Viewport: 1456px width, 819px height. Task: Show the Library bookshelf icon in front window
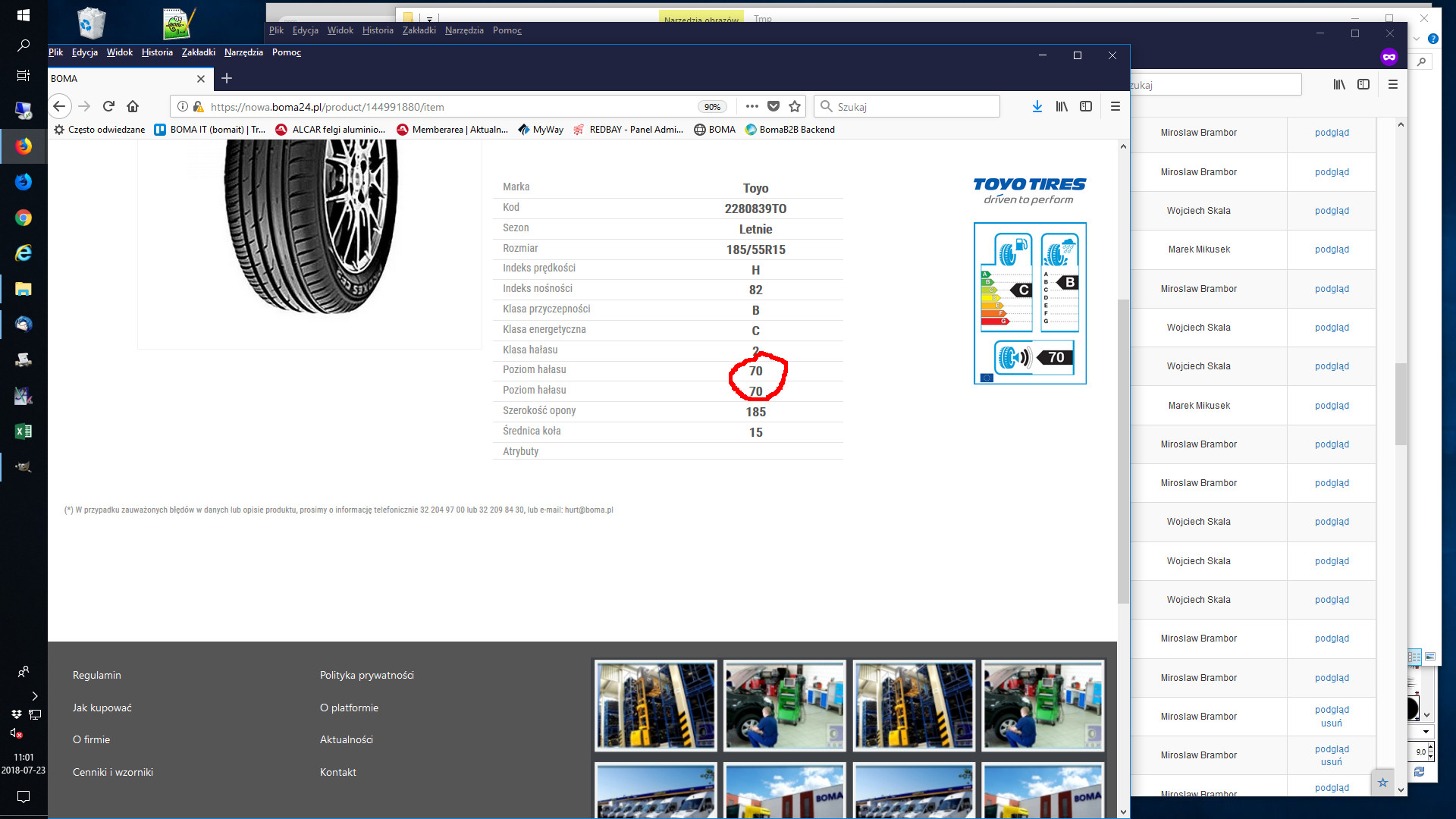pyautogui.click(x=1062, y=106)
